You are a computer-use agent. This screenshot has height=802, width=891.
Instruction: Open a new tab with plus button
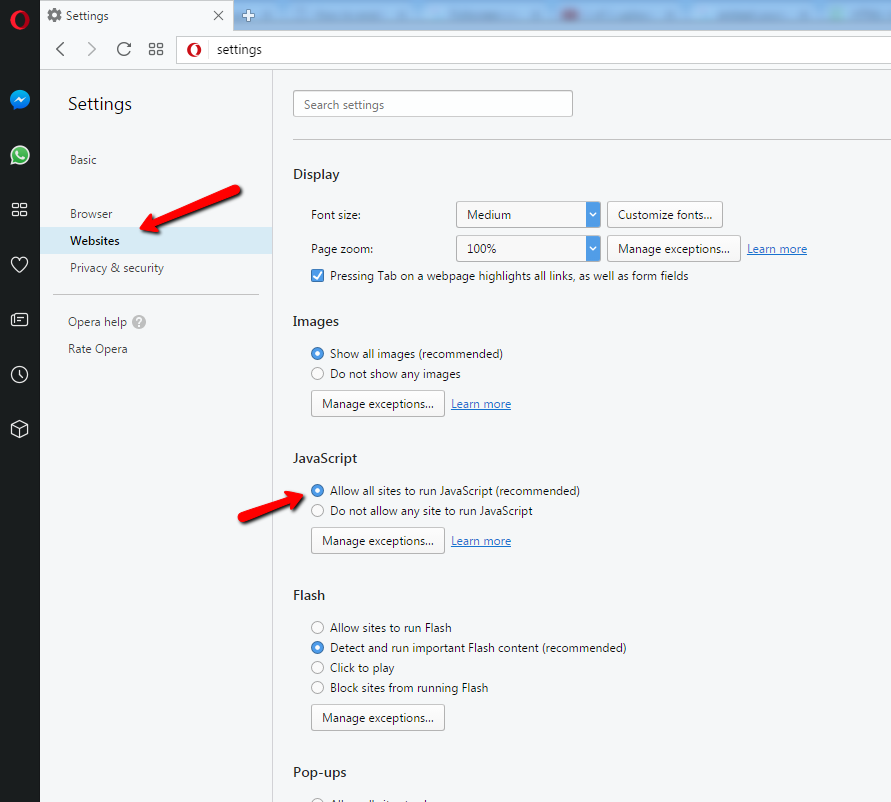(248, 16)
